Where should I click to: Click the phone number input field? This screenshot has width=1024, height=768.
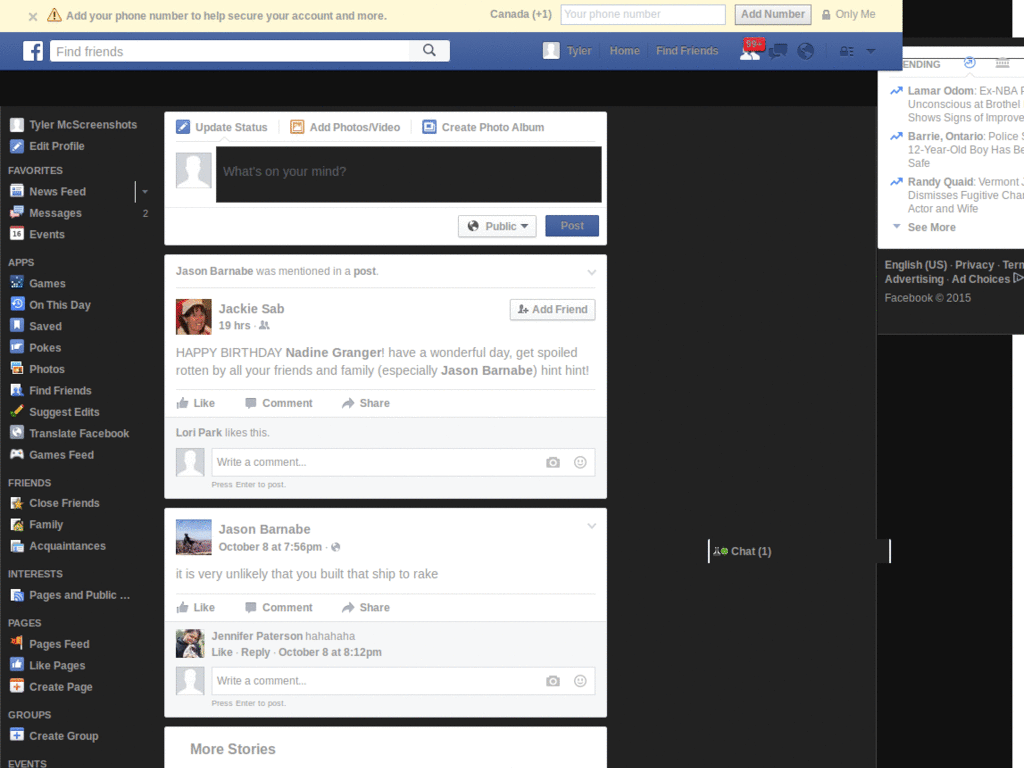point(643,14)
